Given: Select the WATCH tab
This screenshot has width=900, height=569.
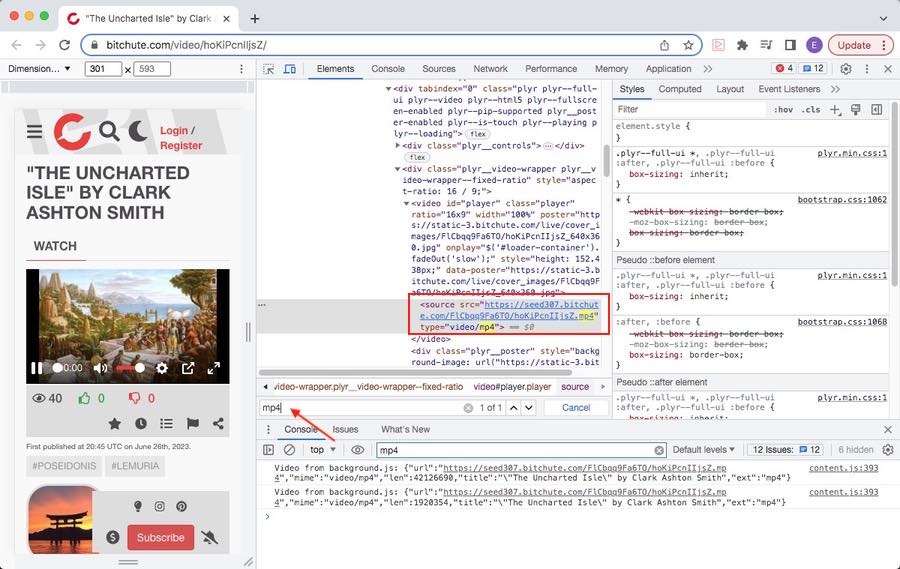Looking at the screenshot, I should pos(55,246).
